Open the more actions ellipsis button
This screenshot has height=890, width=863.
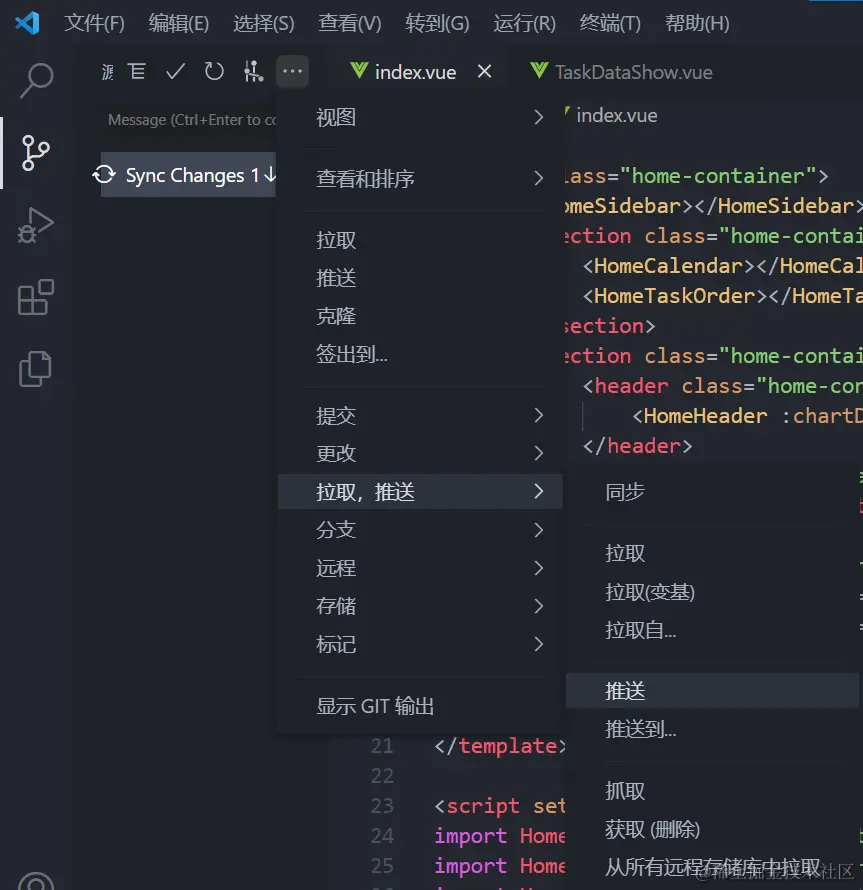(292, 72)
